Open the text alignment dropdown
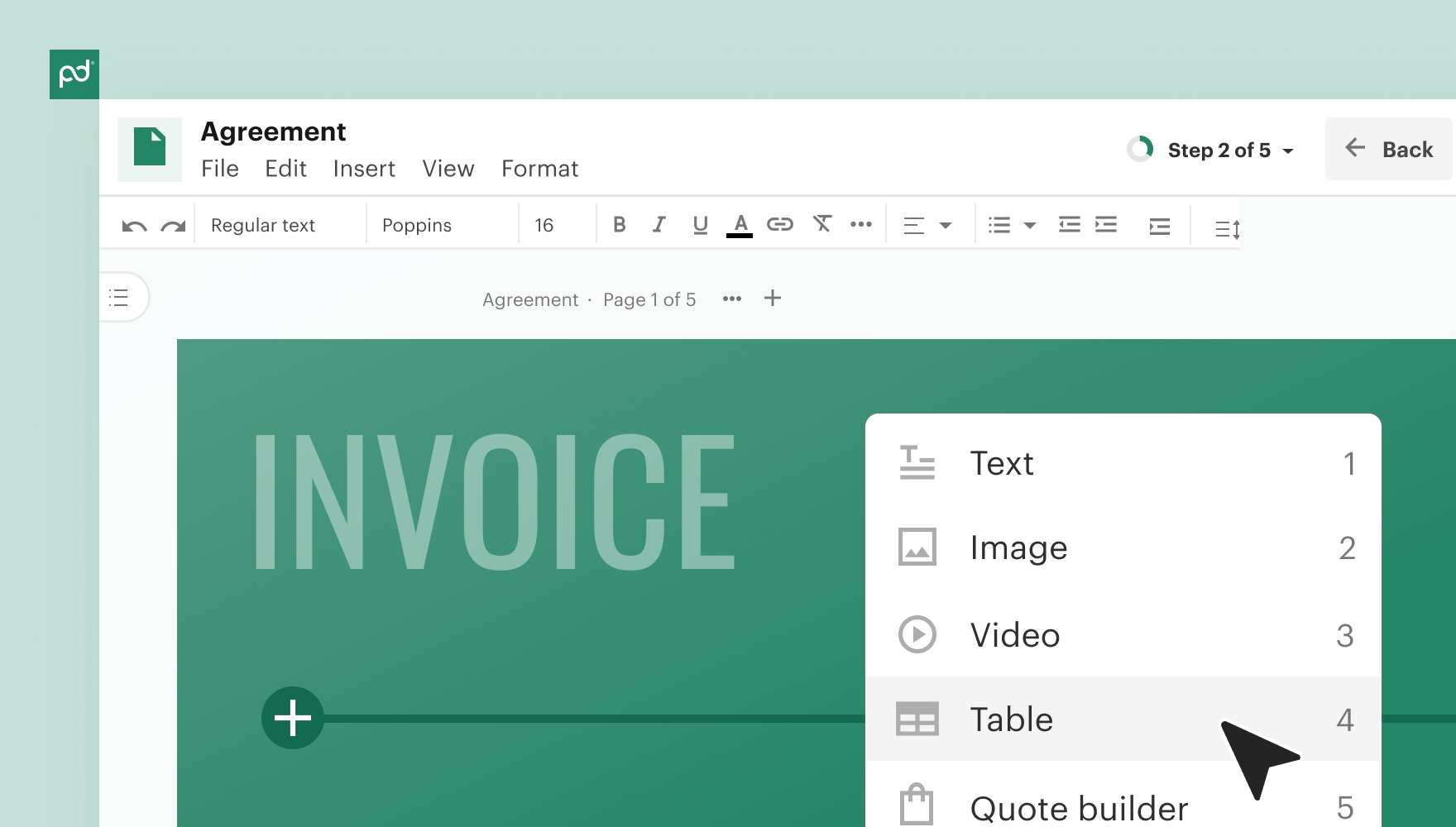This screenshot has width=1456, height=827. click(x=946, y=226)
